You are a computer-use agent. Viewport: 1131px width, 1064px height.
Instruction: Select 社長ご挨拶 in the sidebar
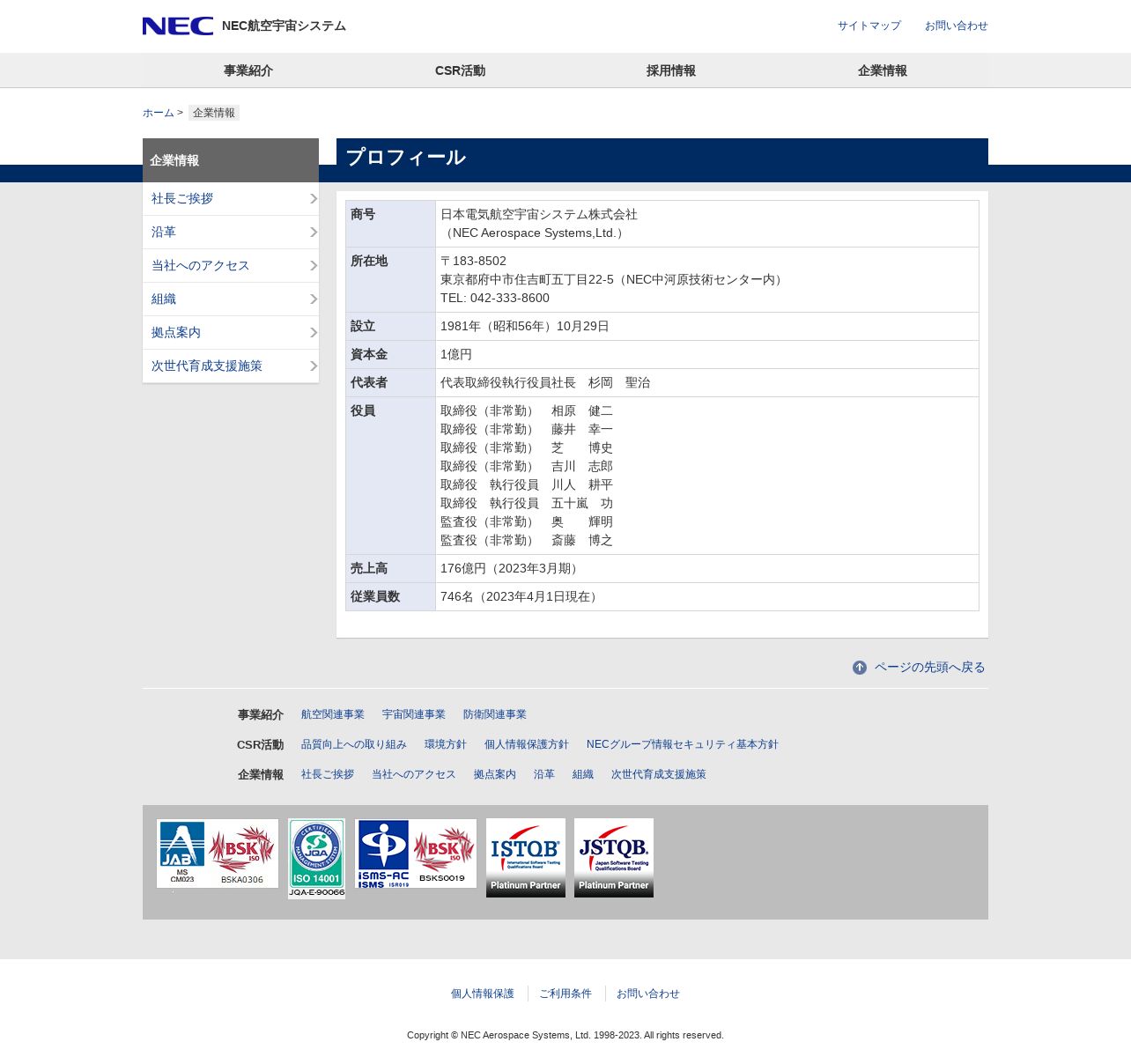[x=231, y=199]
